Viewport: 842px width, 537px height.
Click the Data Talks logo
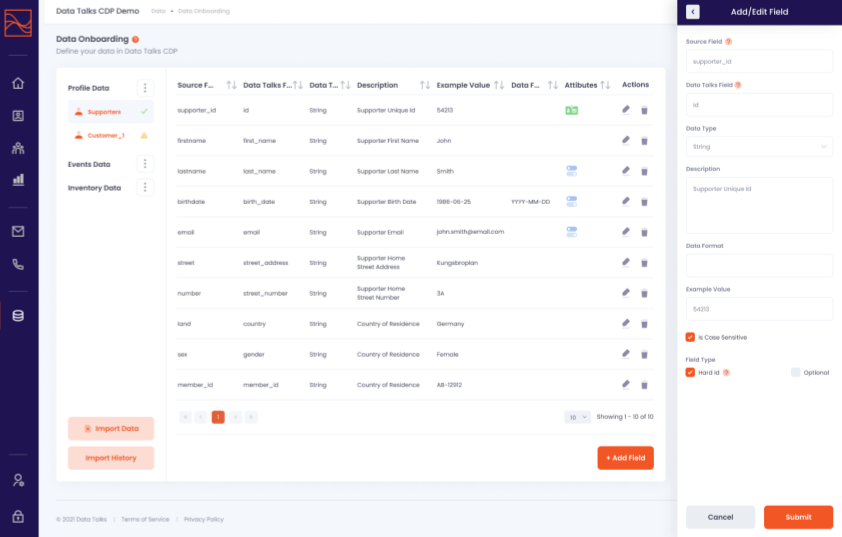pos(18,23)
